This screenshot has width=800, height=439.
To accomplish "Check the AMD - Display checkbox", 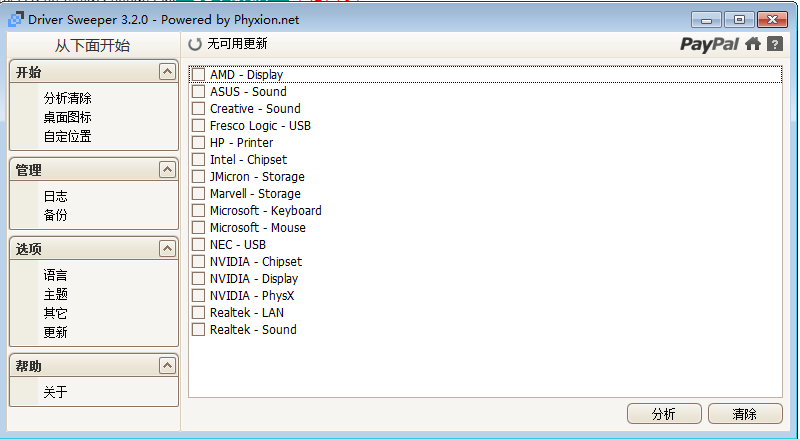I will [198, 75].
